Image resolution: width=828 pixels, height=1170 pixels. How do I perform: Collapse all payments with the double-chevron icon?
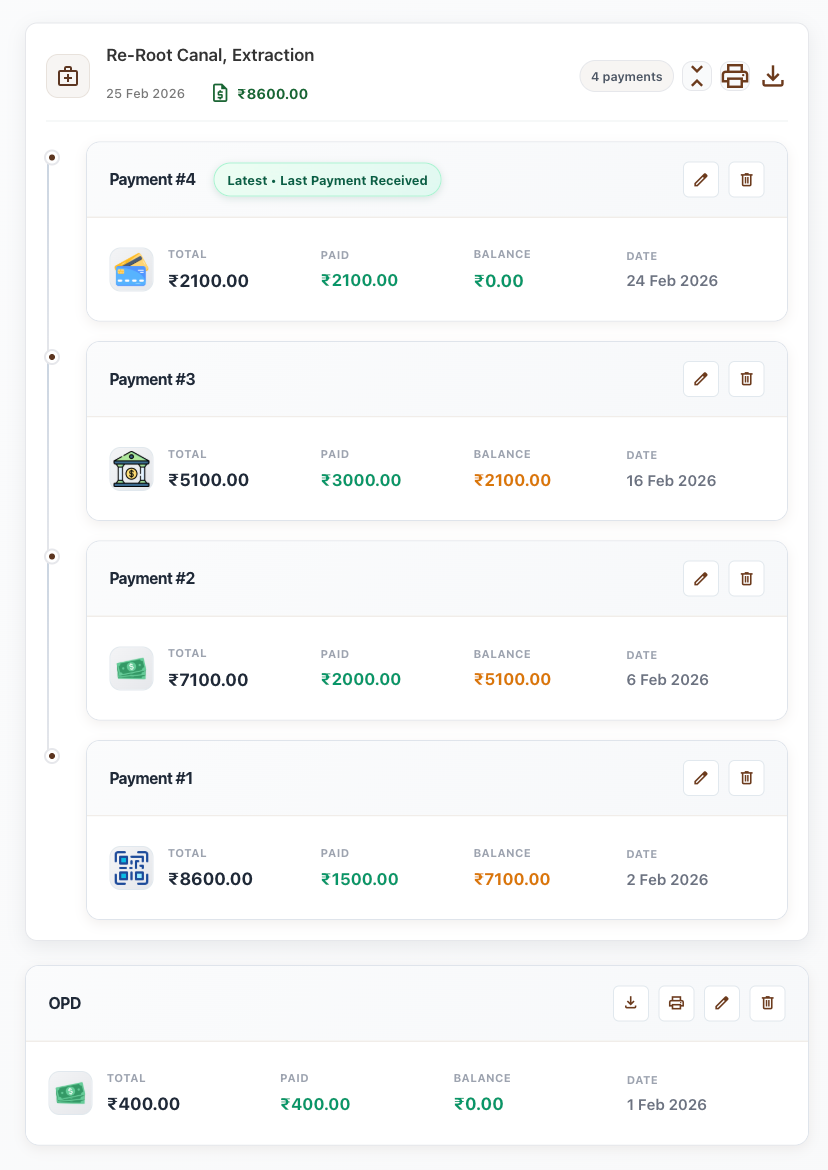[697, 76]
